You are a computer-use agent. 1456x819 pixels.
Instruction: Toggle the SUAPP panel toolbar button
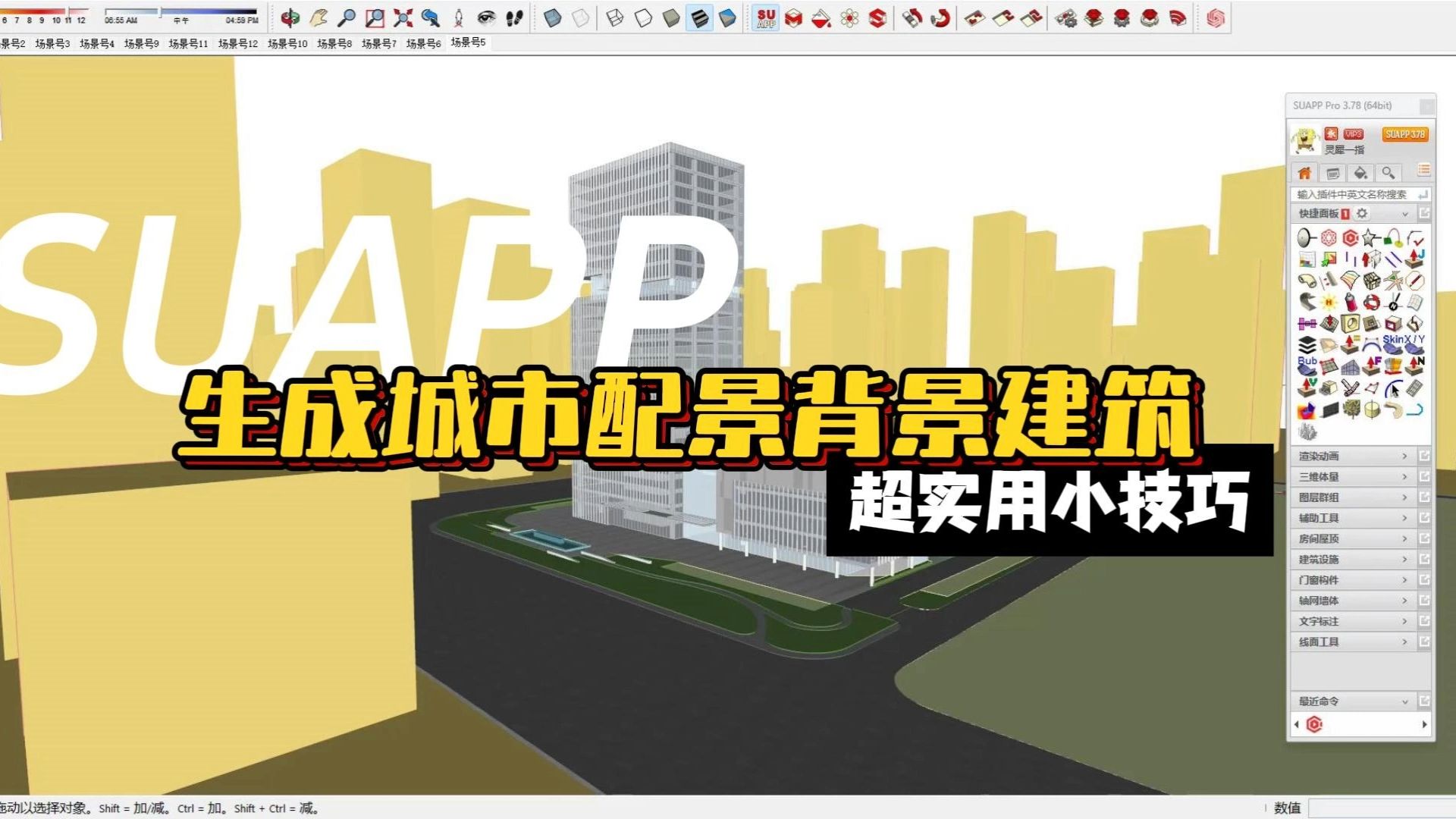pos(766,18)
